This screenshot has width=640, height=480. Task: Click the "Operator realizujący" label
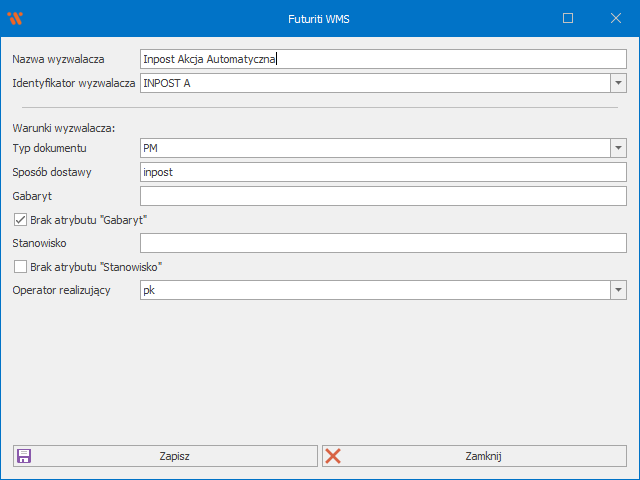click(x=61, y=290)
